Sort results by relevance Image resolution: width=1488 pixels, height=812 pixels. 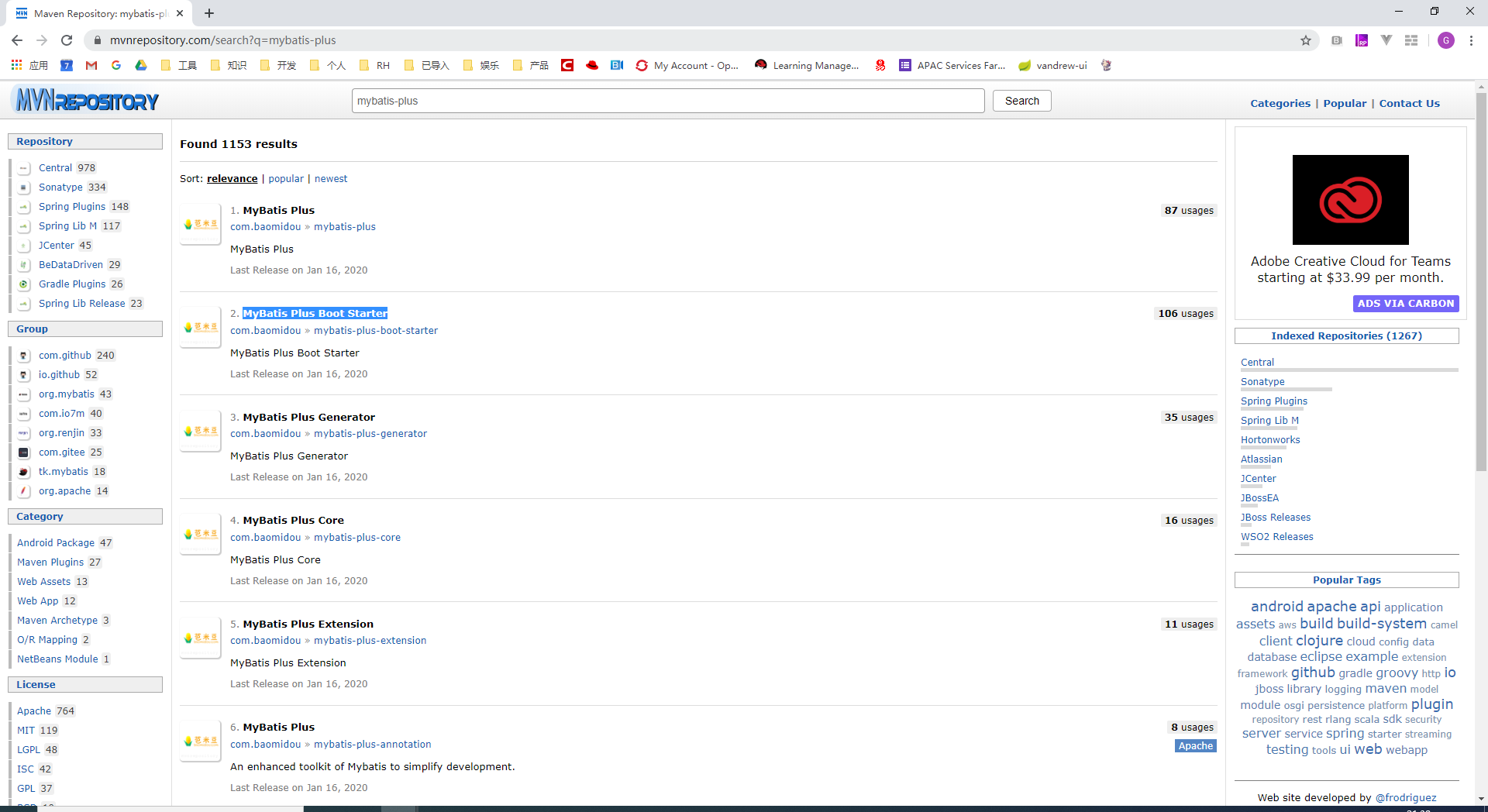click(x=232, y=178)
